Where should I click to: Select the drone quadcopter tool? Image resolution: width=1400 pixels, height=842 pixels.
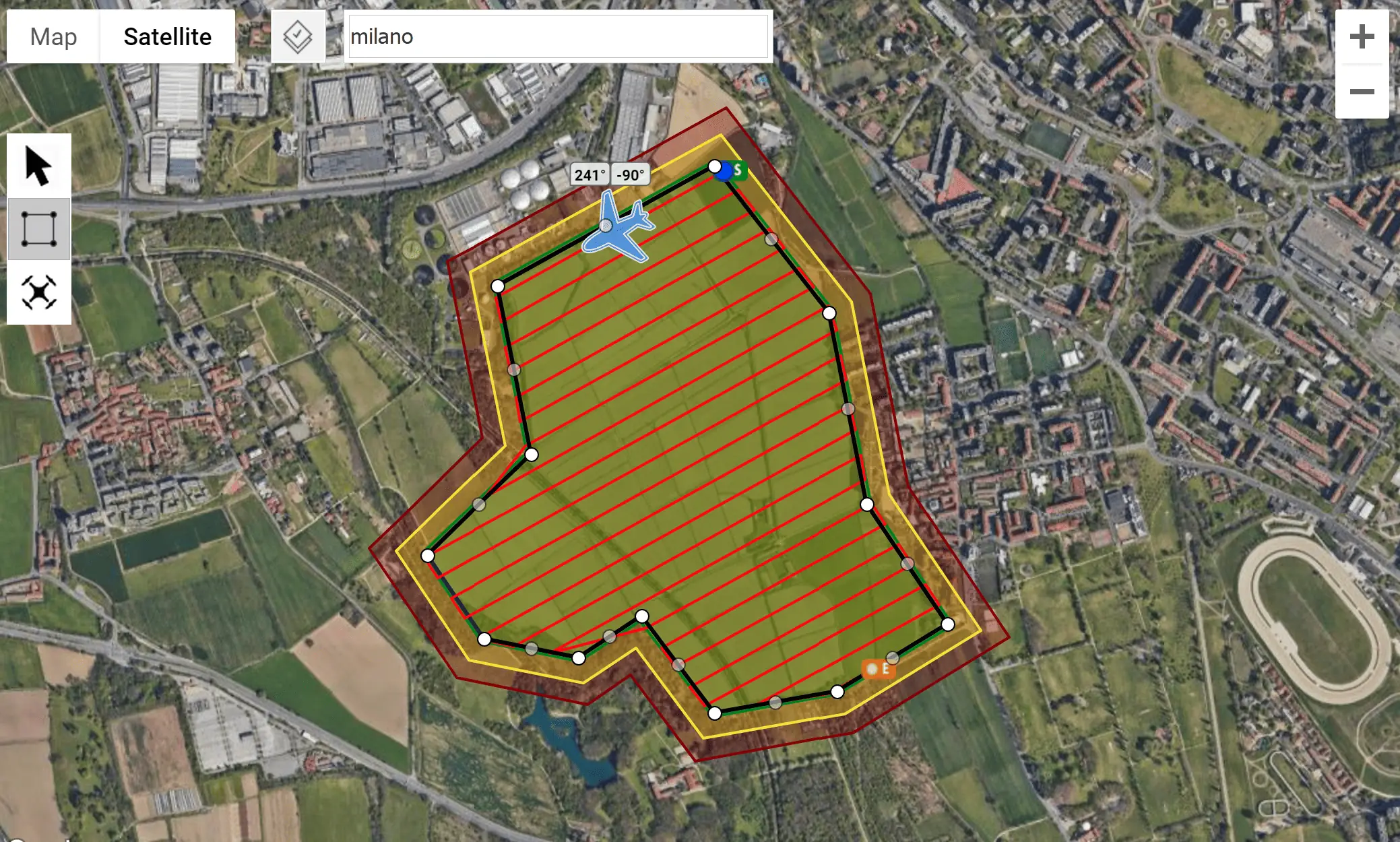[38, 292]
